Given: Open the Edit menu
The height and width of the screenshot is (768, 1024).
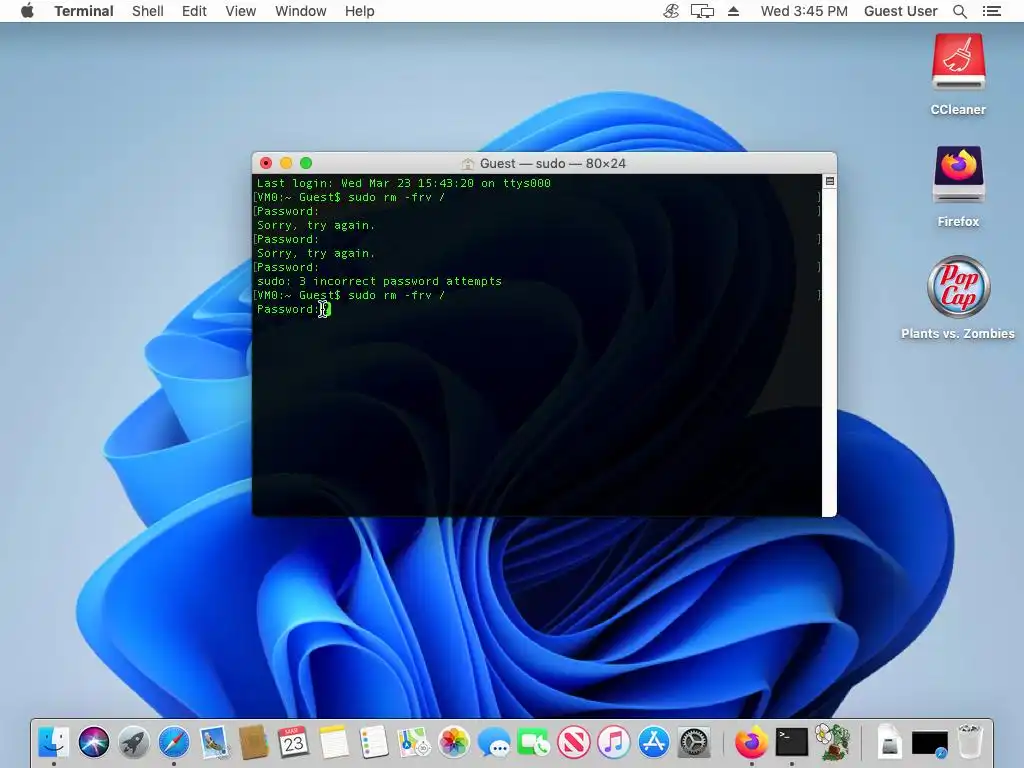Looking at the screenshot, I should pyautogui.click(x=194, y=11).
